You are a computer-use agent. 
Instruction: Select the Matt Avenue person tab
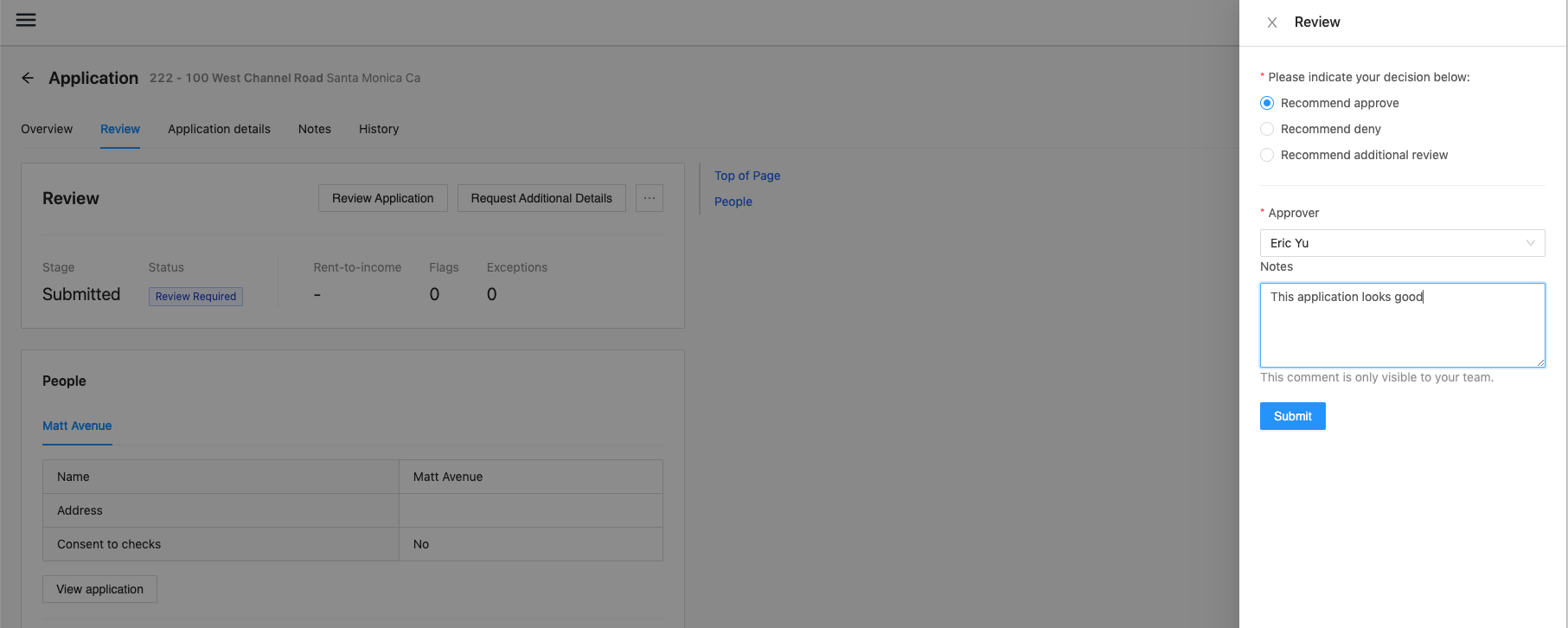click(x=77, y=426)
